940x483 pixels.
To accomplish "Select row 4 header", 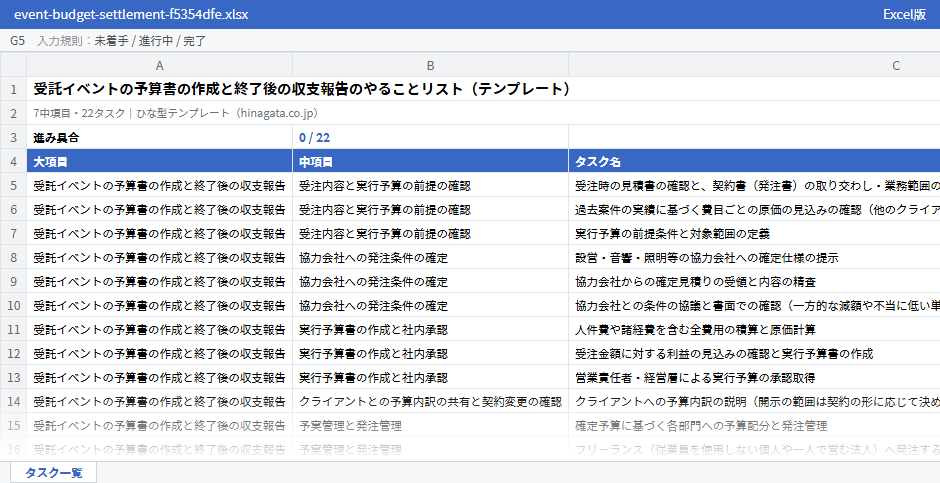I will (13, 161).
